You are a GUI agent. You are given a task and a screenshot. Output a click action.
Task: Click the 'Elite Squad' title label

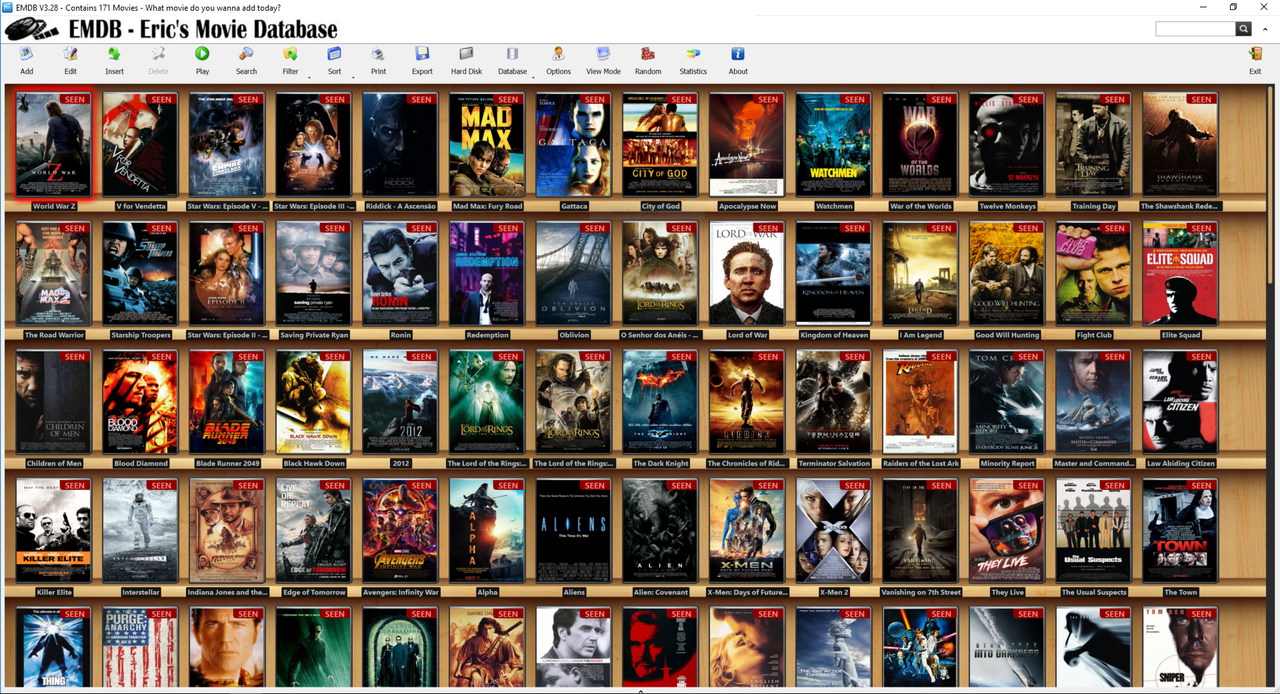1181,335
